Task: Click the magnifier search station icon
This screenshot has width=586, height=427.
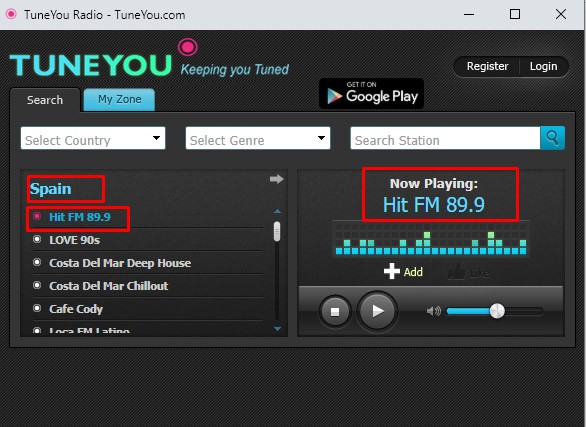Action: pyautogui.click(x=552, y=138)
